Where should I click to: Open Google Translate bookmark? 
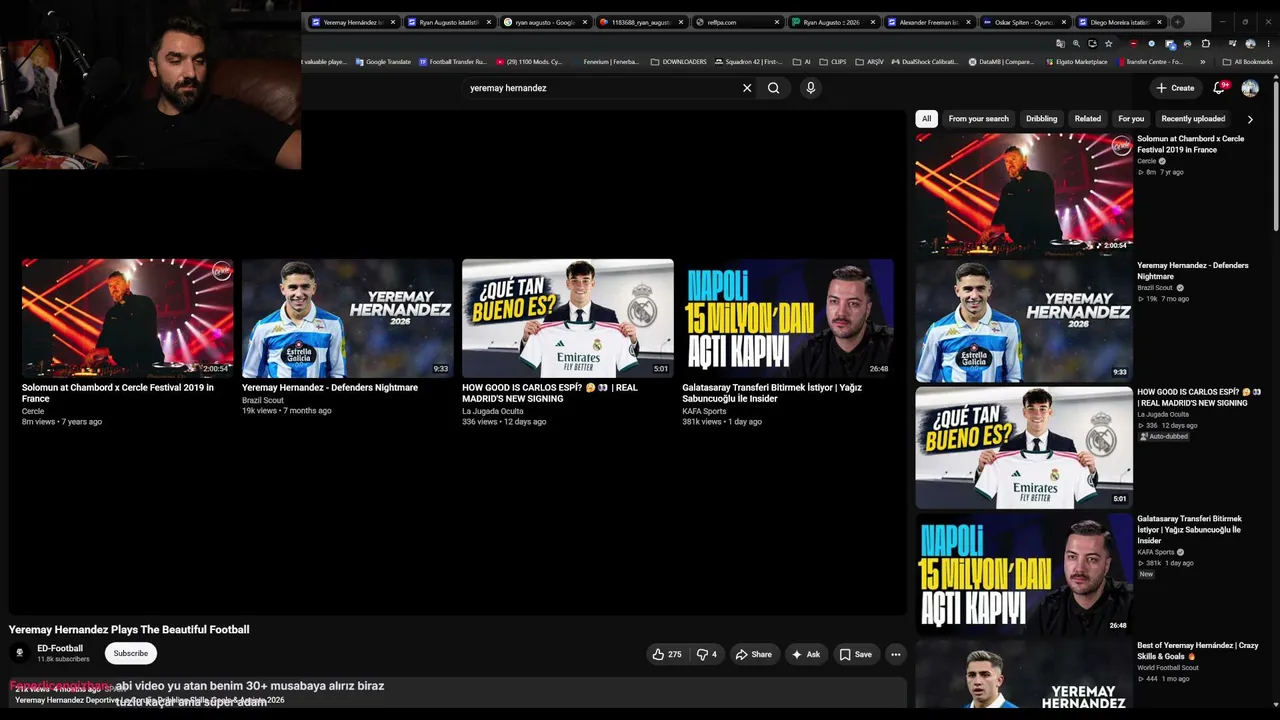(x=383, y=62)
